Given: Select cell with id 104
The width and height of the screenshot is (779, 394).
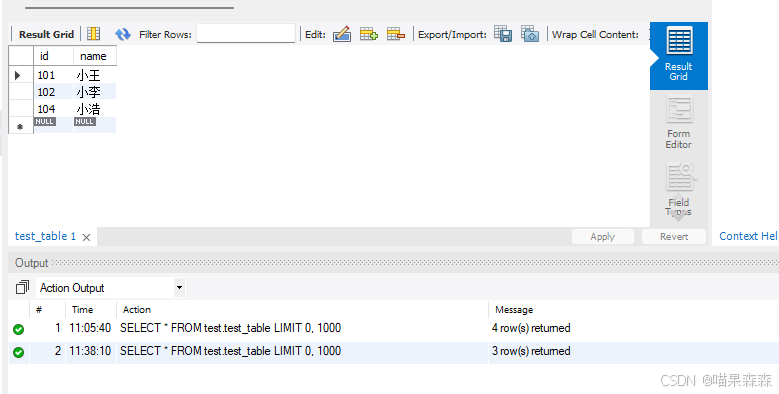Looking at the screenshot, I should tap(54, 109).
